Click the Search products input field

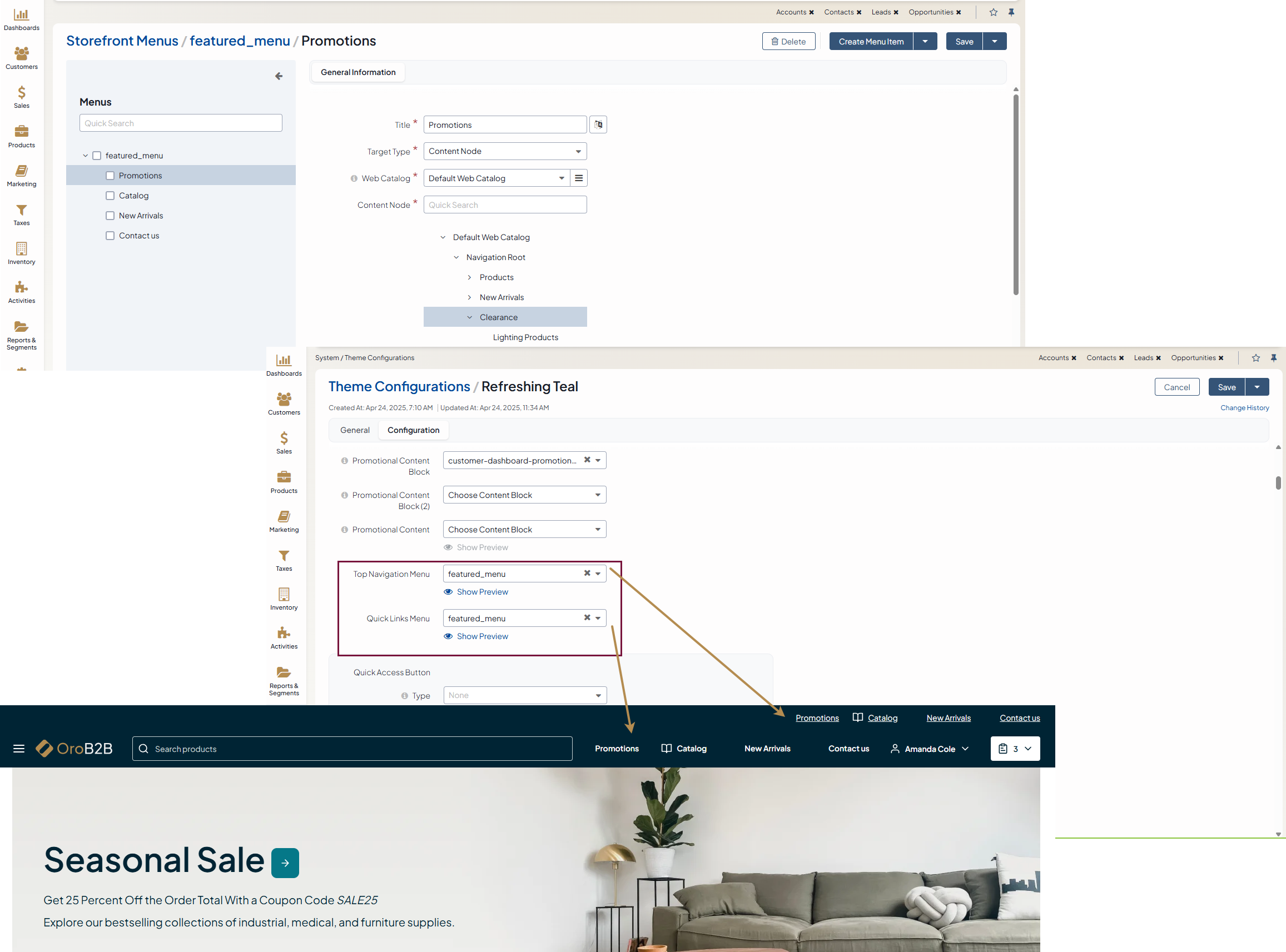[351, 749]
